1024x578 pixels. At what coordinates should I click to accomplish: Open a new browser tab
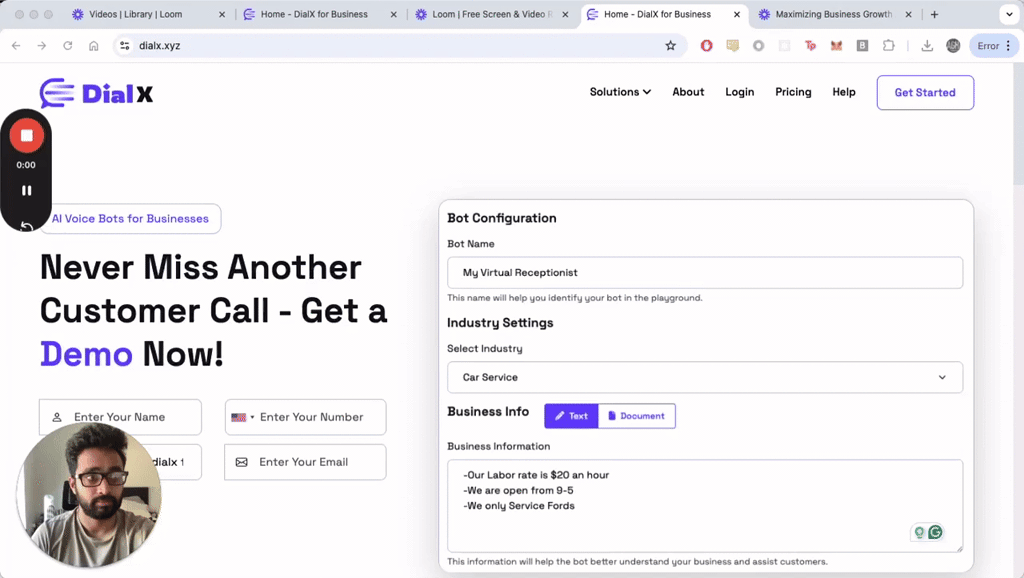coord(935,14)
